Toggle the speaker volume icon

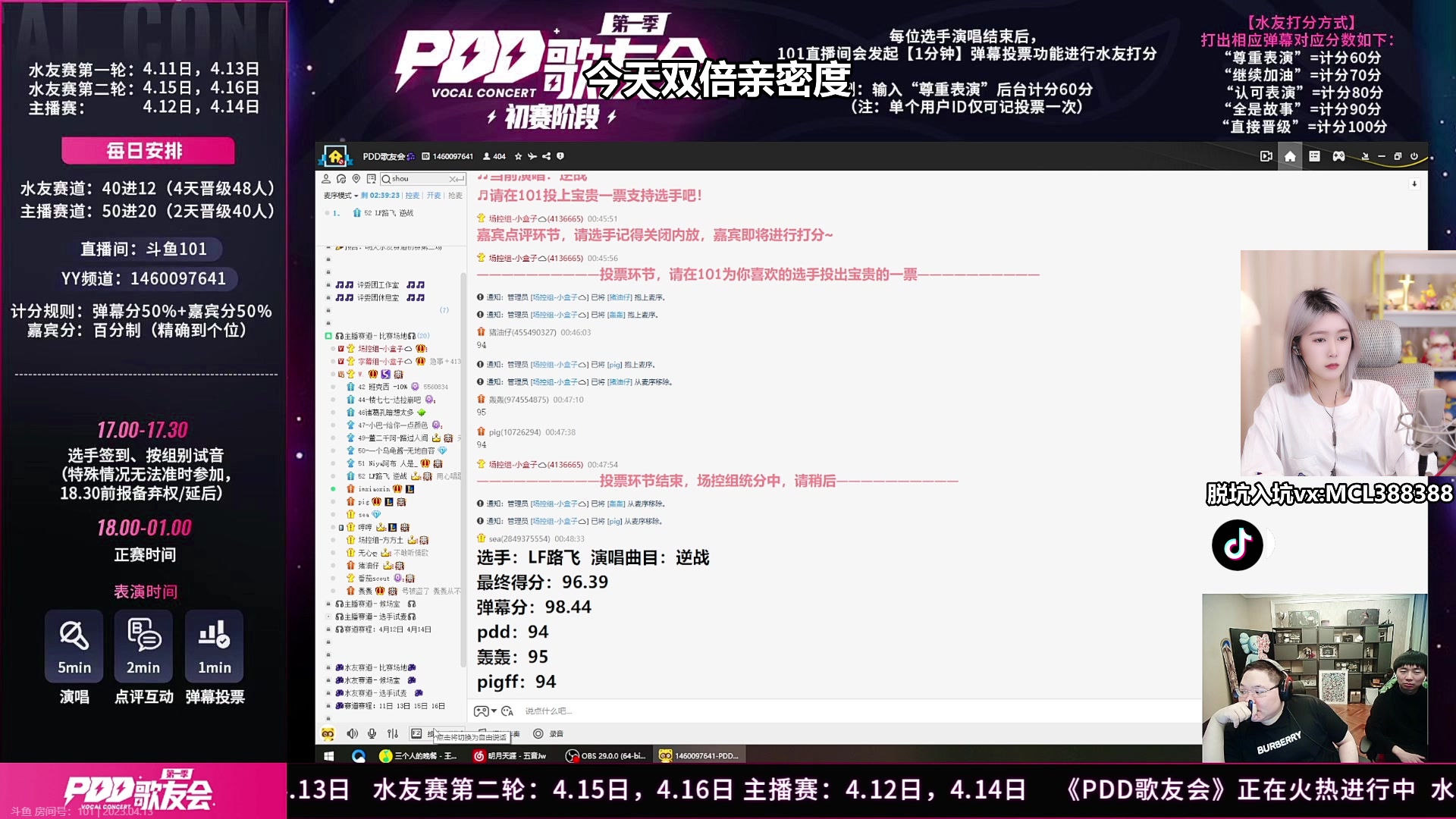(x=352, y=733)
